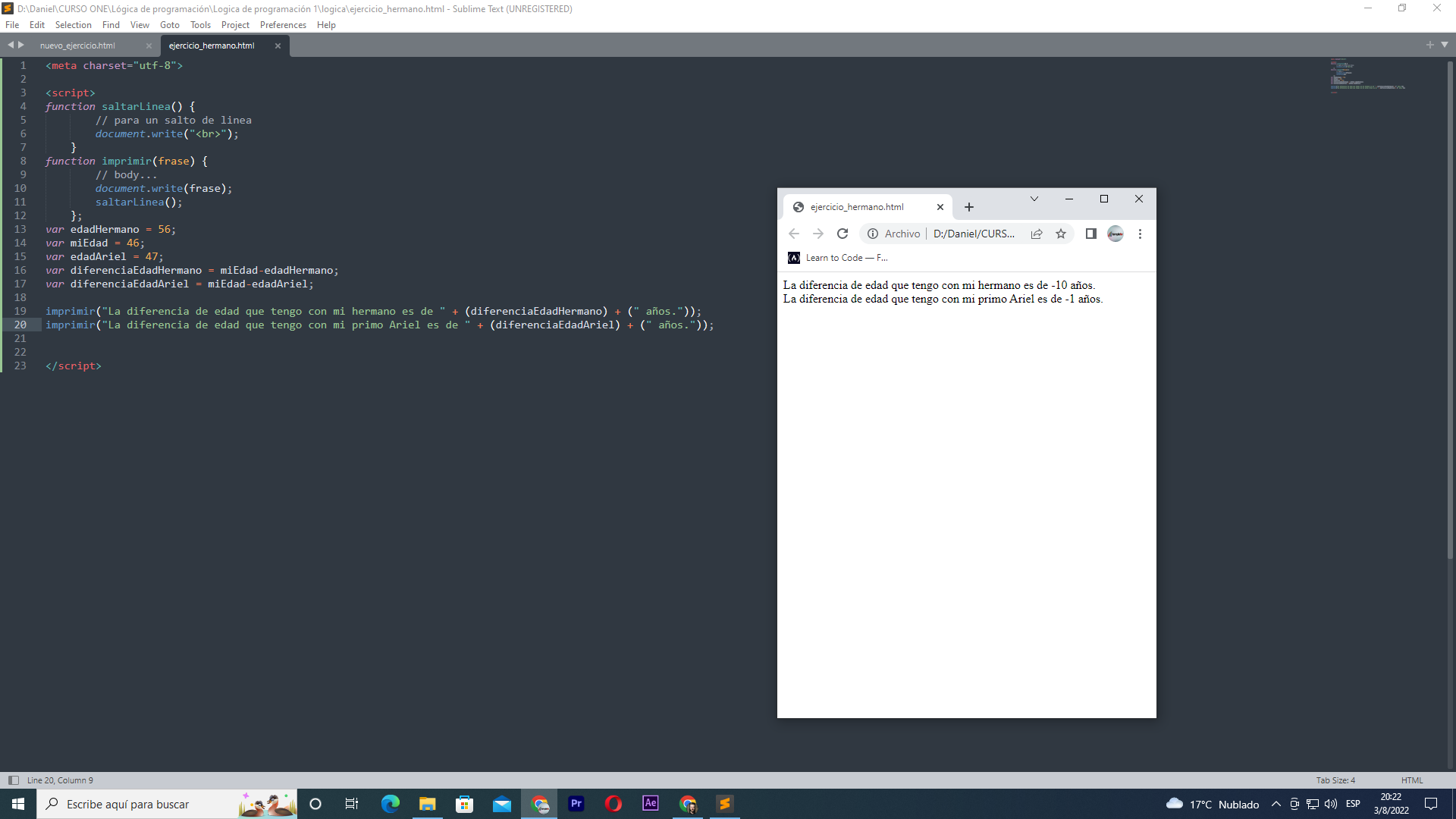Image resolution: width=1456 pixels, height=819 pixels.
Task: Change Tab Size: 4 setting
Action: [x=1335, y=780]
